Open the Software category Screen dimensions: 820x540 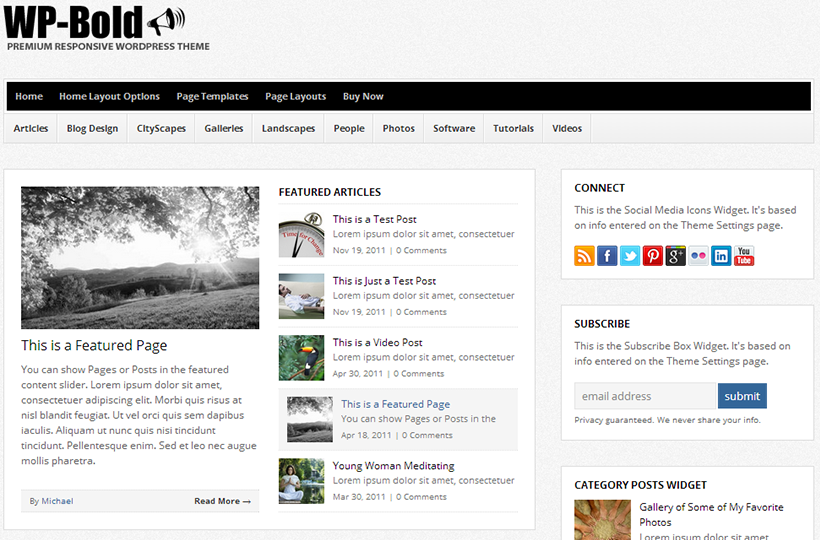tap(454, 128)
